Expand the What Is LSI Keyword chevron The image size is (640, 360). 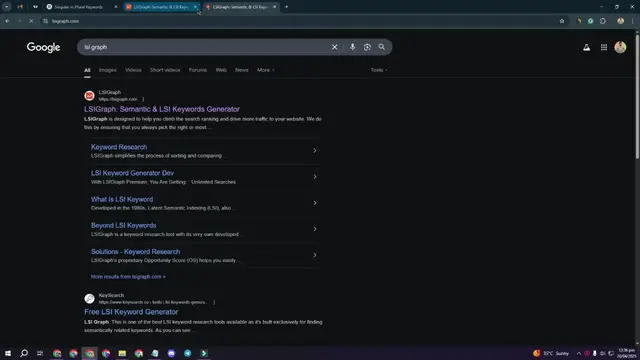click(x=315, y=203)
